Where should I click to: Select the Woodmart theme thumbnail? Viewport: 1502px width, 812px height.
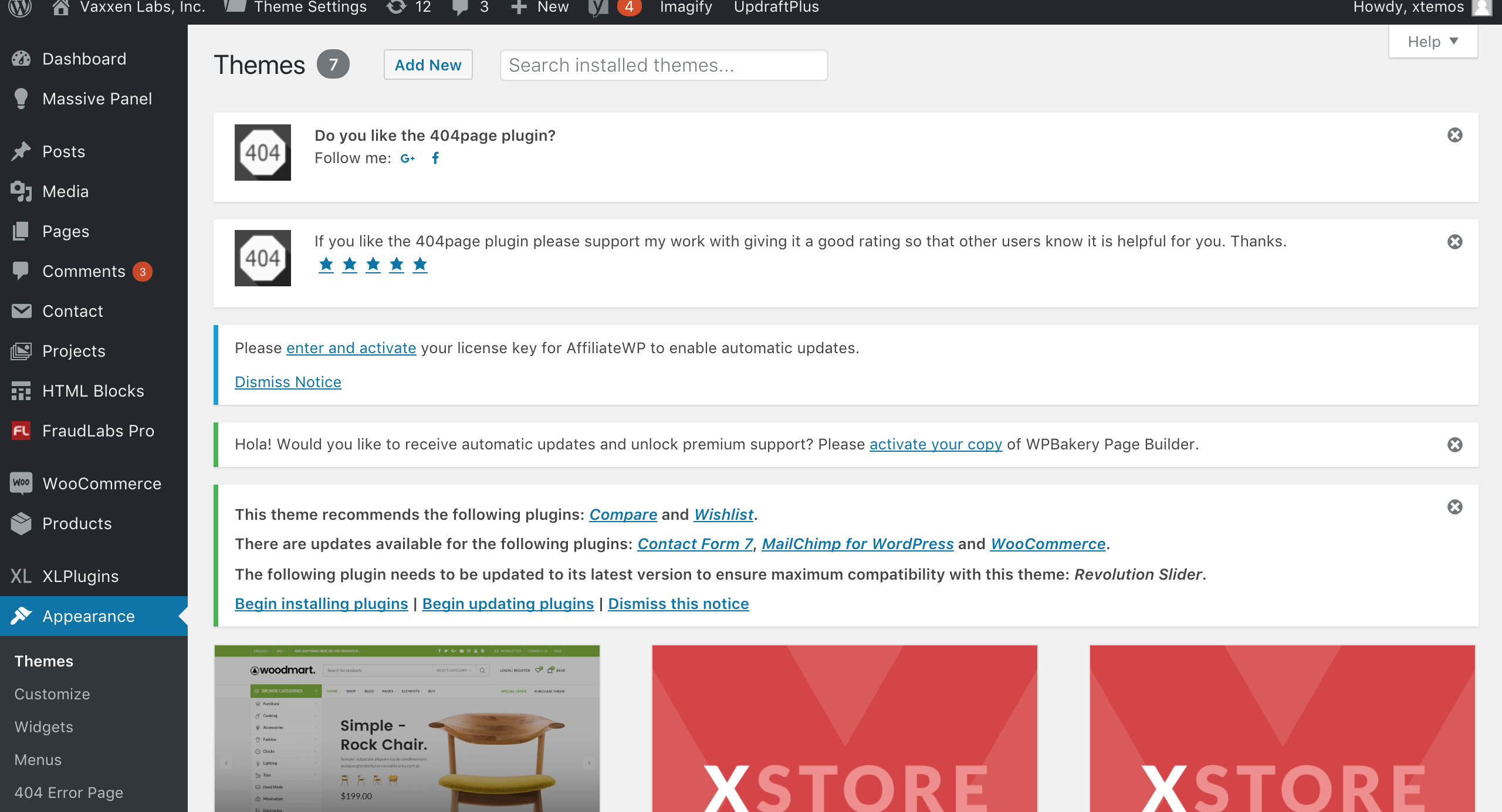tap(407, 729)
